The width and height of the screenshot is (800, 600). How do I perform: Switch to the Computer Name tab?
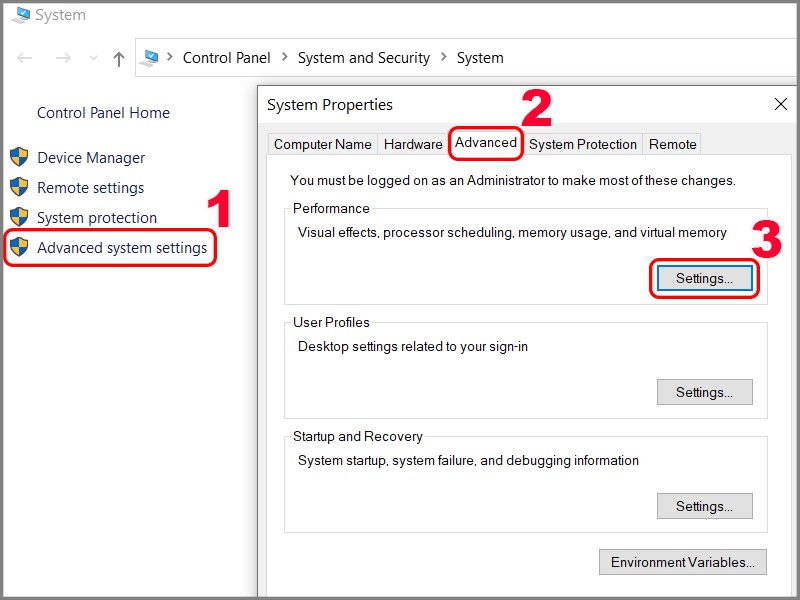[x=322, y=144]
